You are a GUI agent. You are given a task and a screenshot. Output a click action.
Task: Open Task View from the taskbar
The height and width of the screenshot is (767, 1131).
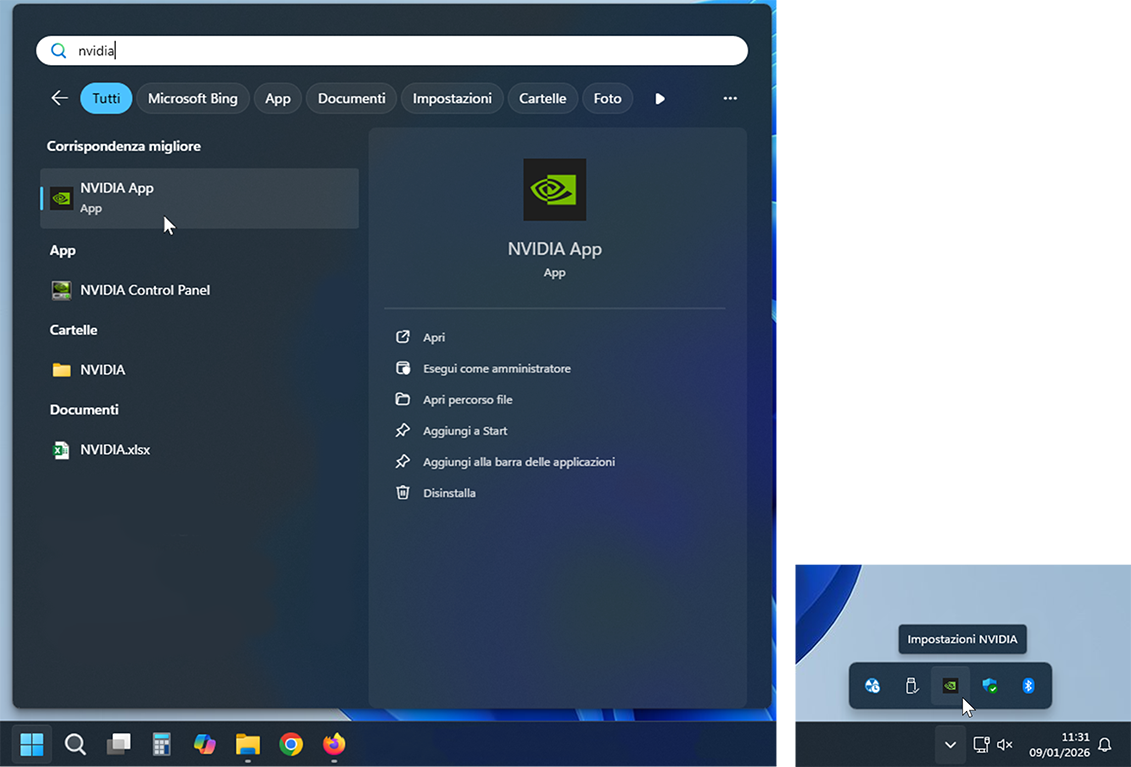click(118, 744)
